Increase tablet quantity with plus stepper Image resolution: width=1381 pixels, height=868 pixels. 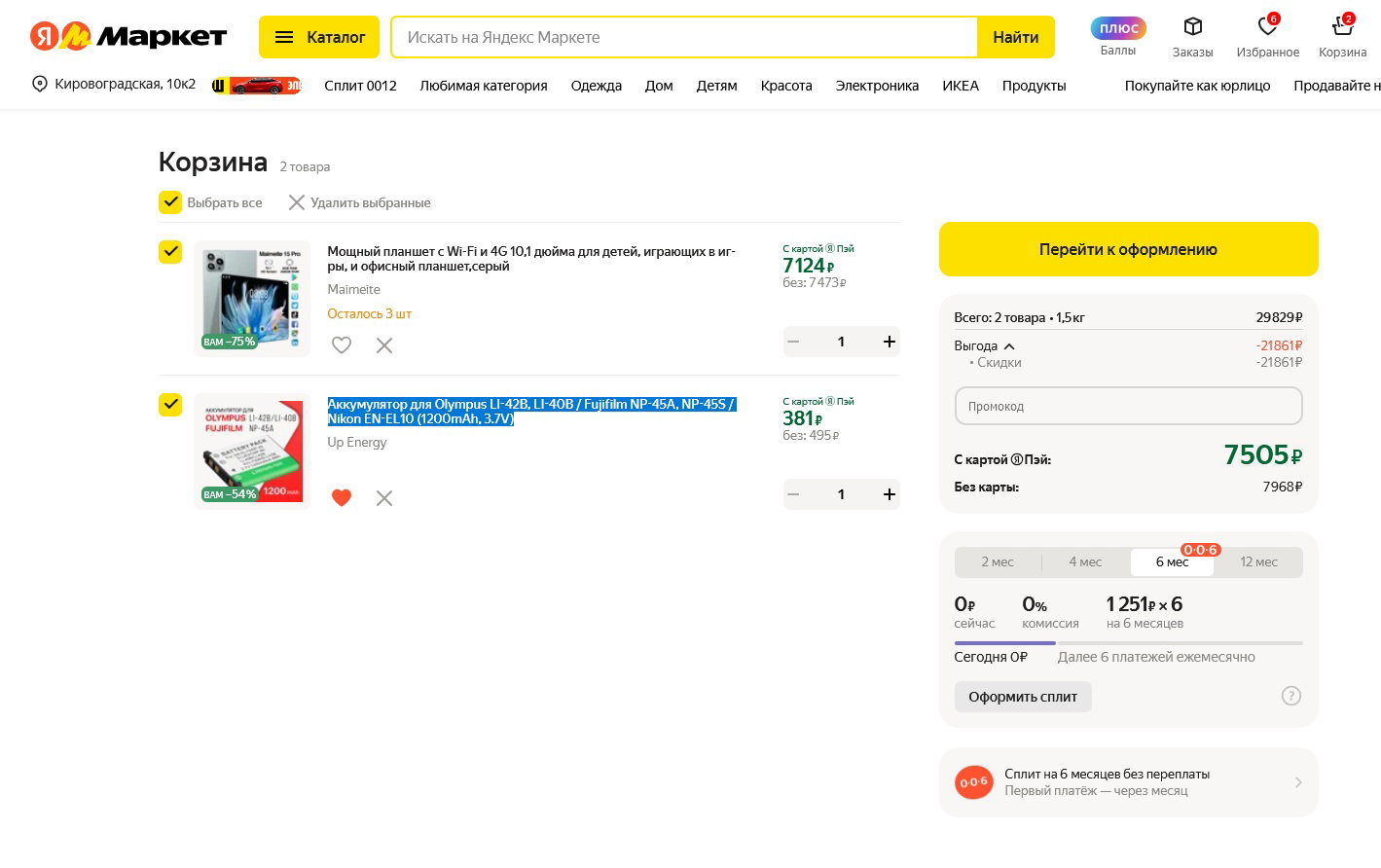pos(889,342)
